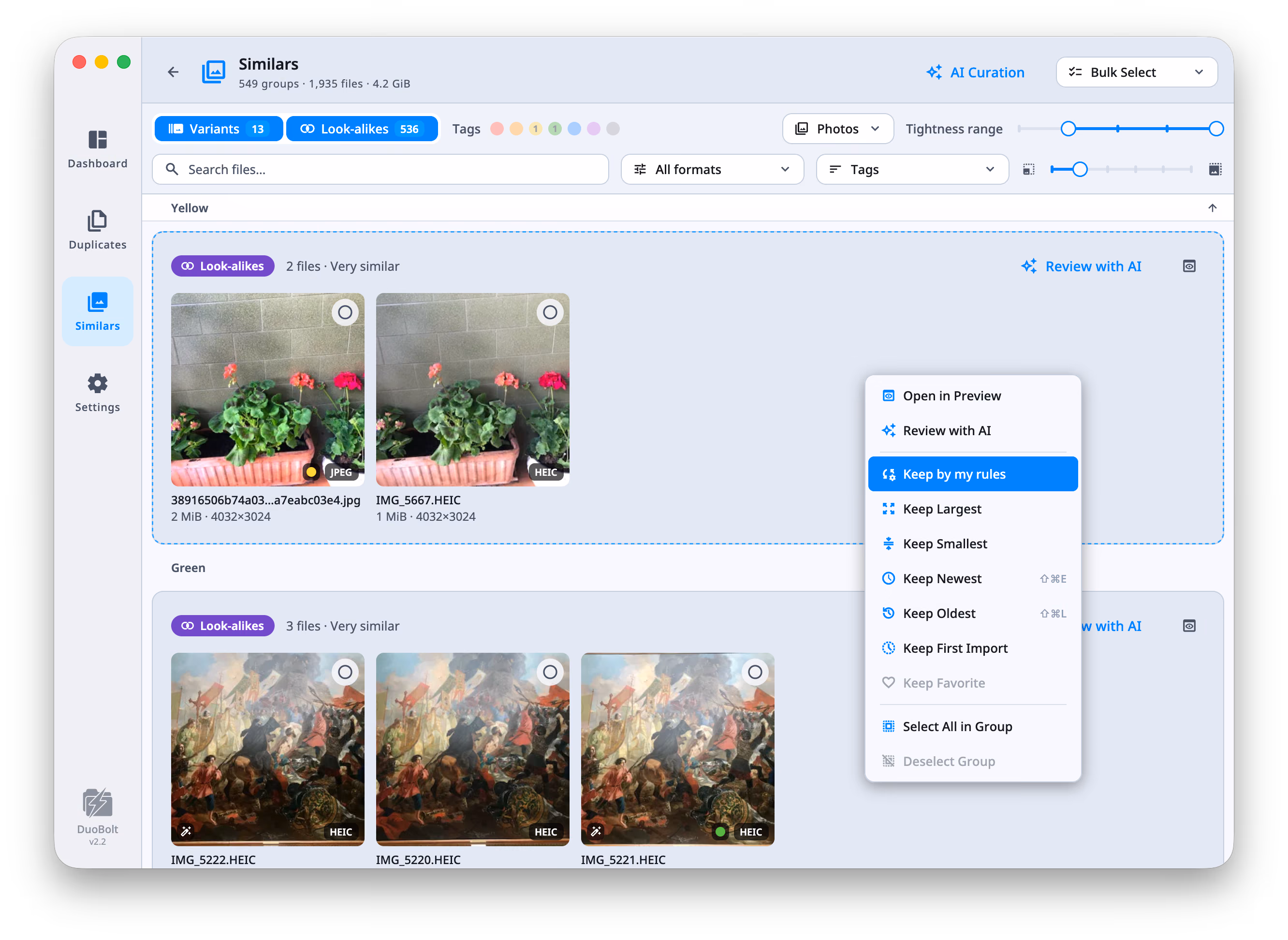Open the IMG_5220.HEIC painting thumbnail
This screenshot has height=940, width=1288.
point(472,749)
